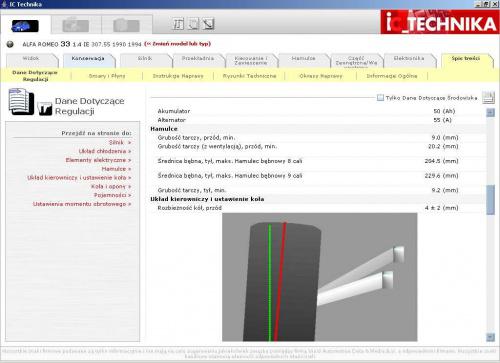
Task: Click the vertical scrollbar thumb of data list
Action: (x=490, y=200)
